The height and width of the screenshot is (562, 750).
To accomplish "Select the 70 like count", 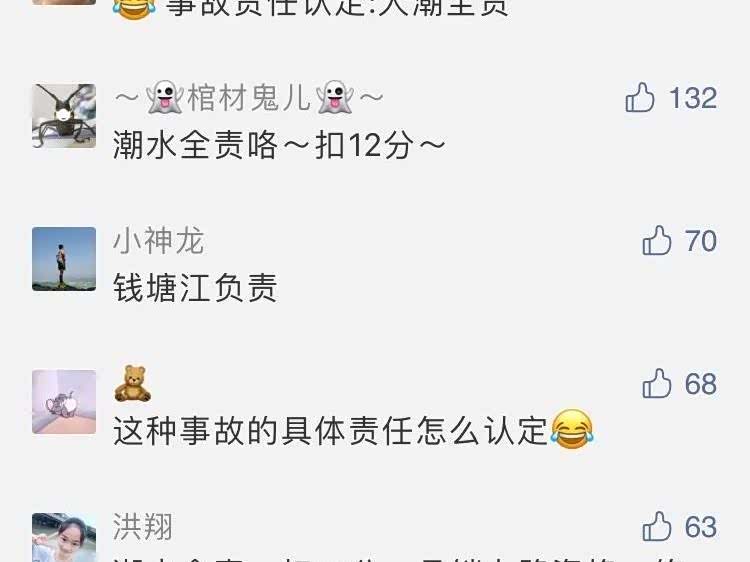I will coord(701,240).
